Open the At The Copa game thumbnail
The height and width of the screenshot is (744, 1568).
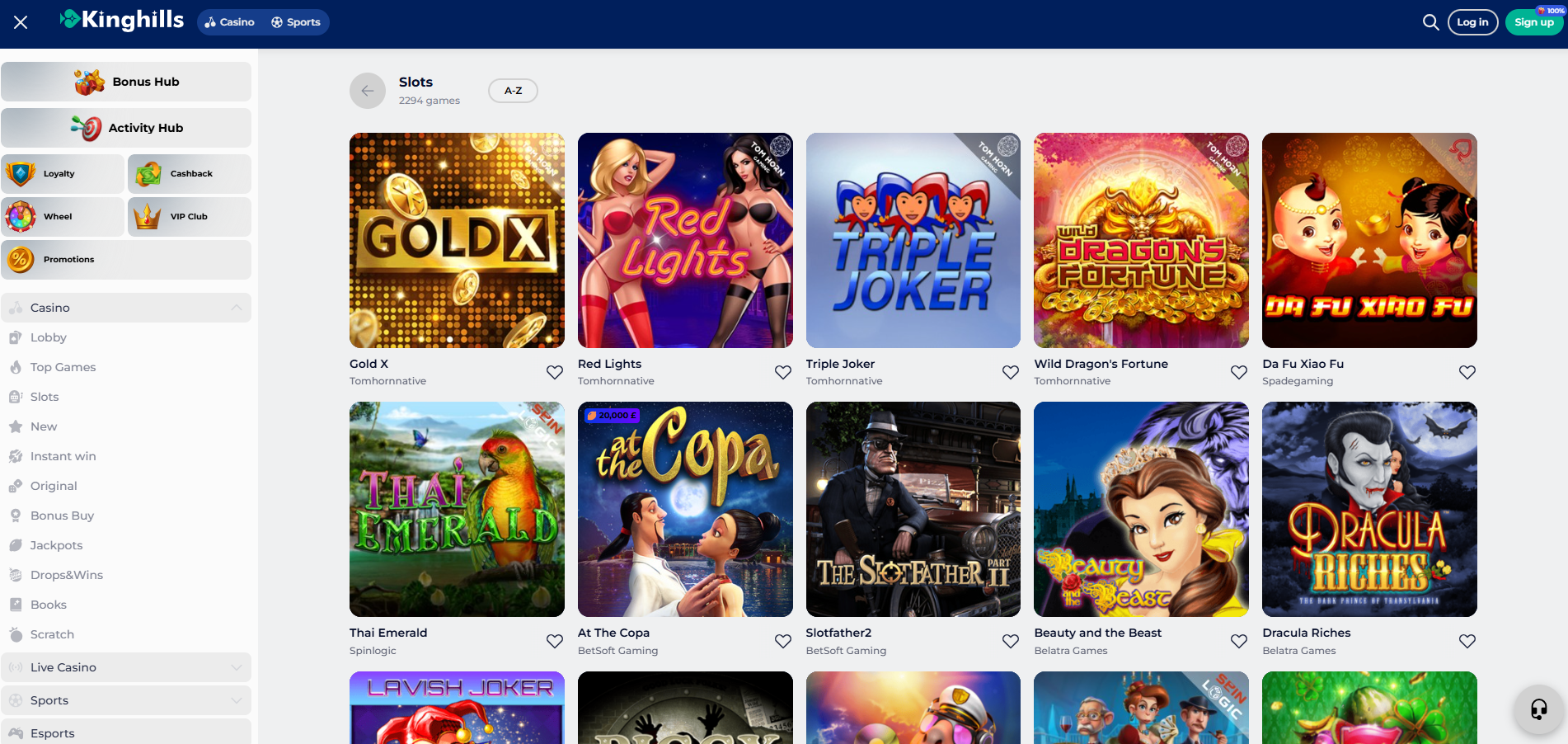pyautogui.click(x=684, y=509)
